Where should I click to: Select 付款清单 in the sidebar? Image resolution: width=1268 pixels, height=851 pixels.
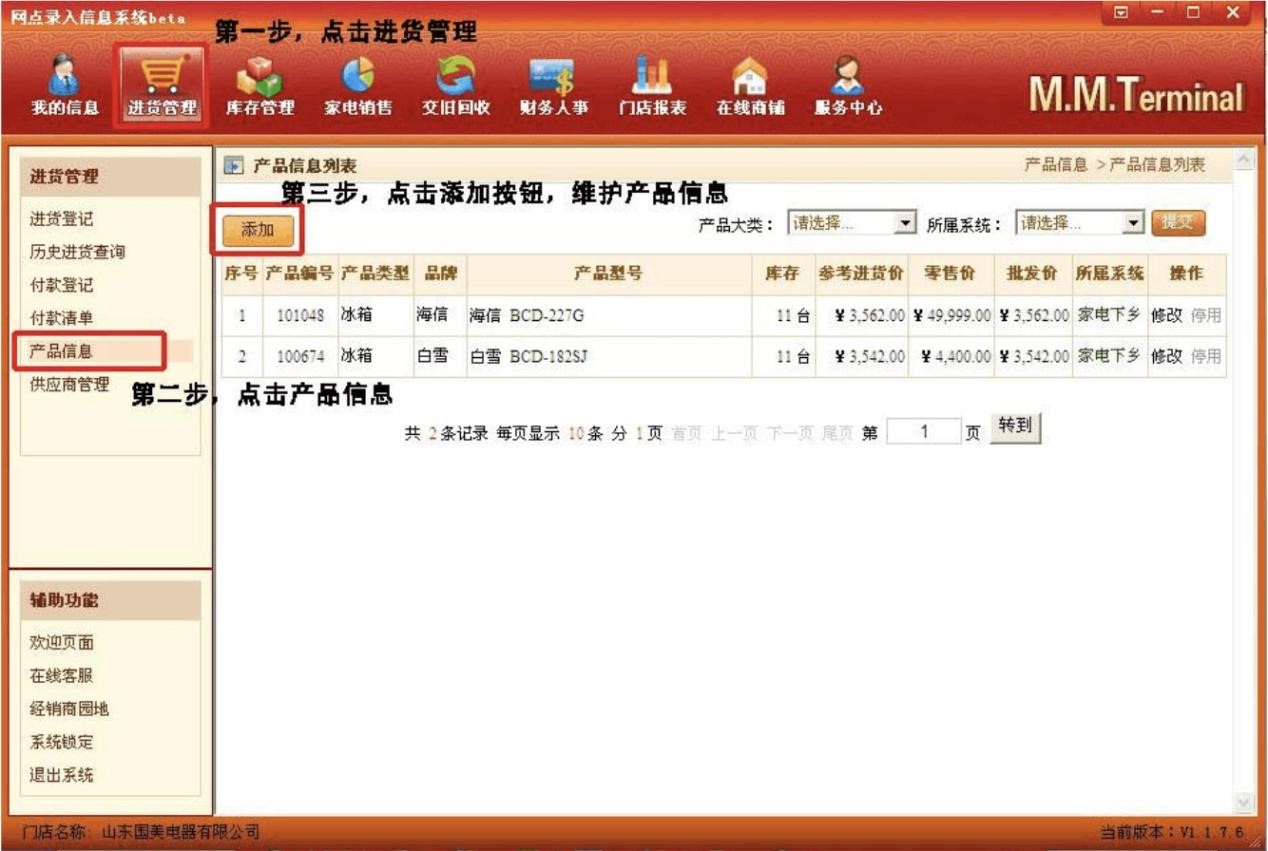[x=61, y=318]
